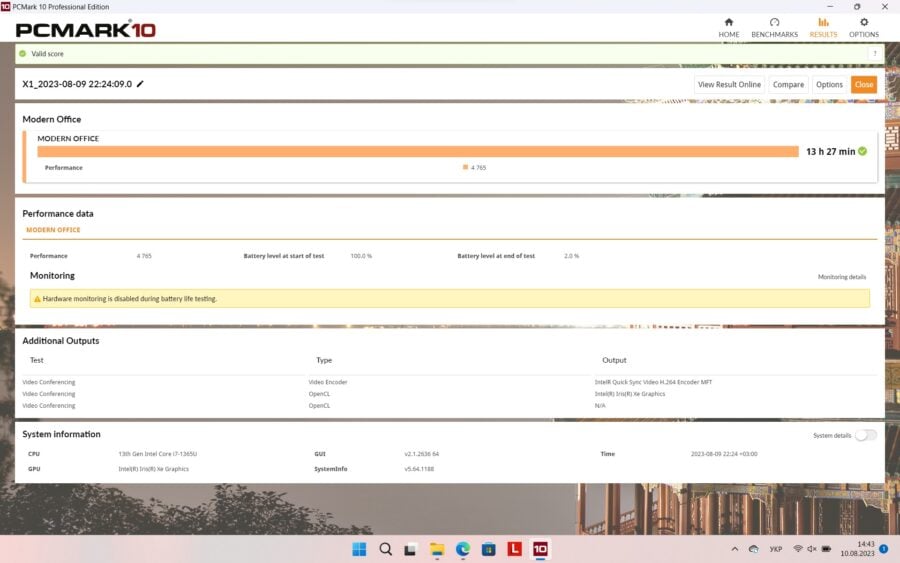Click the PCMark 10 taskbar icon
The width and height of the screenshot is (900, 563).
[540, 549]
